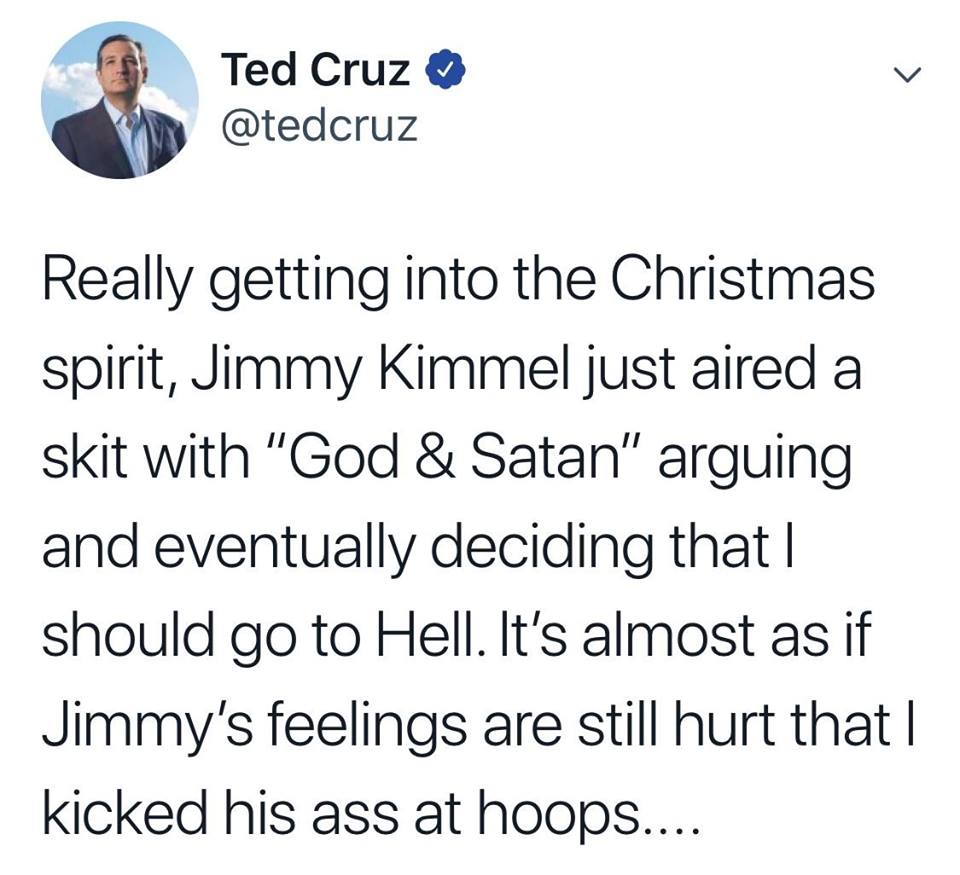The height and width of the screenshot is (875, 960).
Task: Click the word "feelings" in the tweet
Action: click(367, 726)
